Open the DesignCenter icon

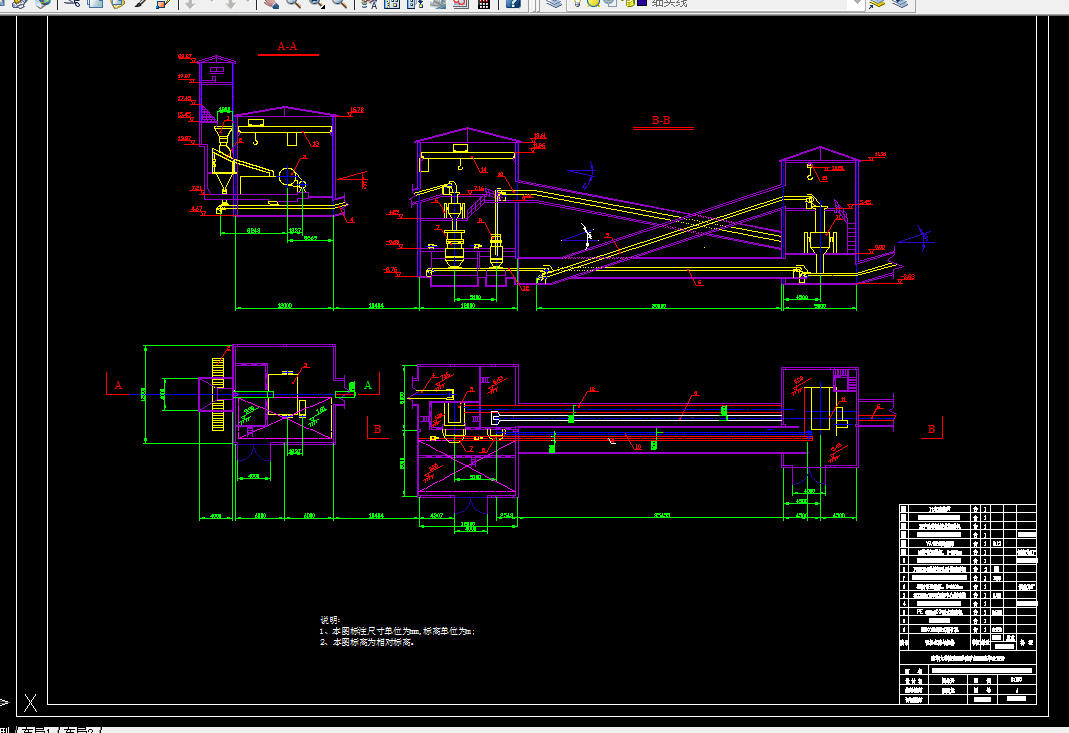[392, 3]
